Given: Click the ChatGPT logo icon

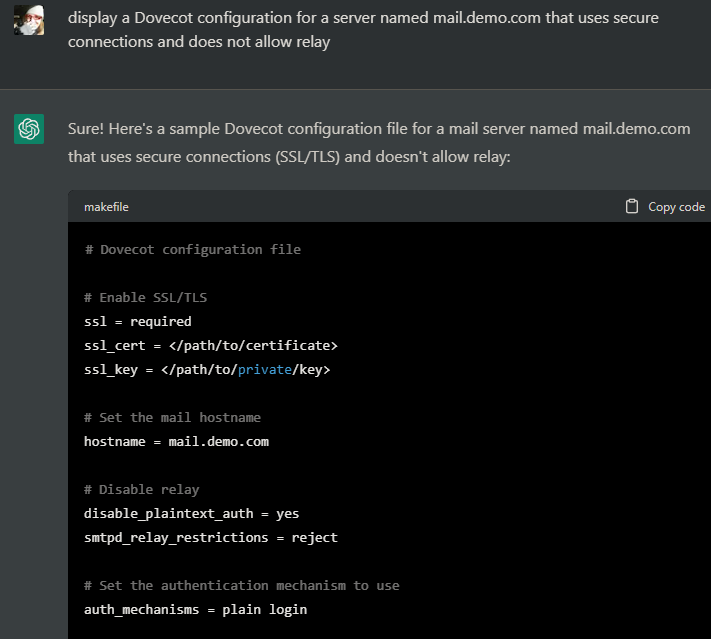Looking at the screenshot, I should click(29, 129).
